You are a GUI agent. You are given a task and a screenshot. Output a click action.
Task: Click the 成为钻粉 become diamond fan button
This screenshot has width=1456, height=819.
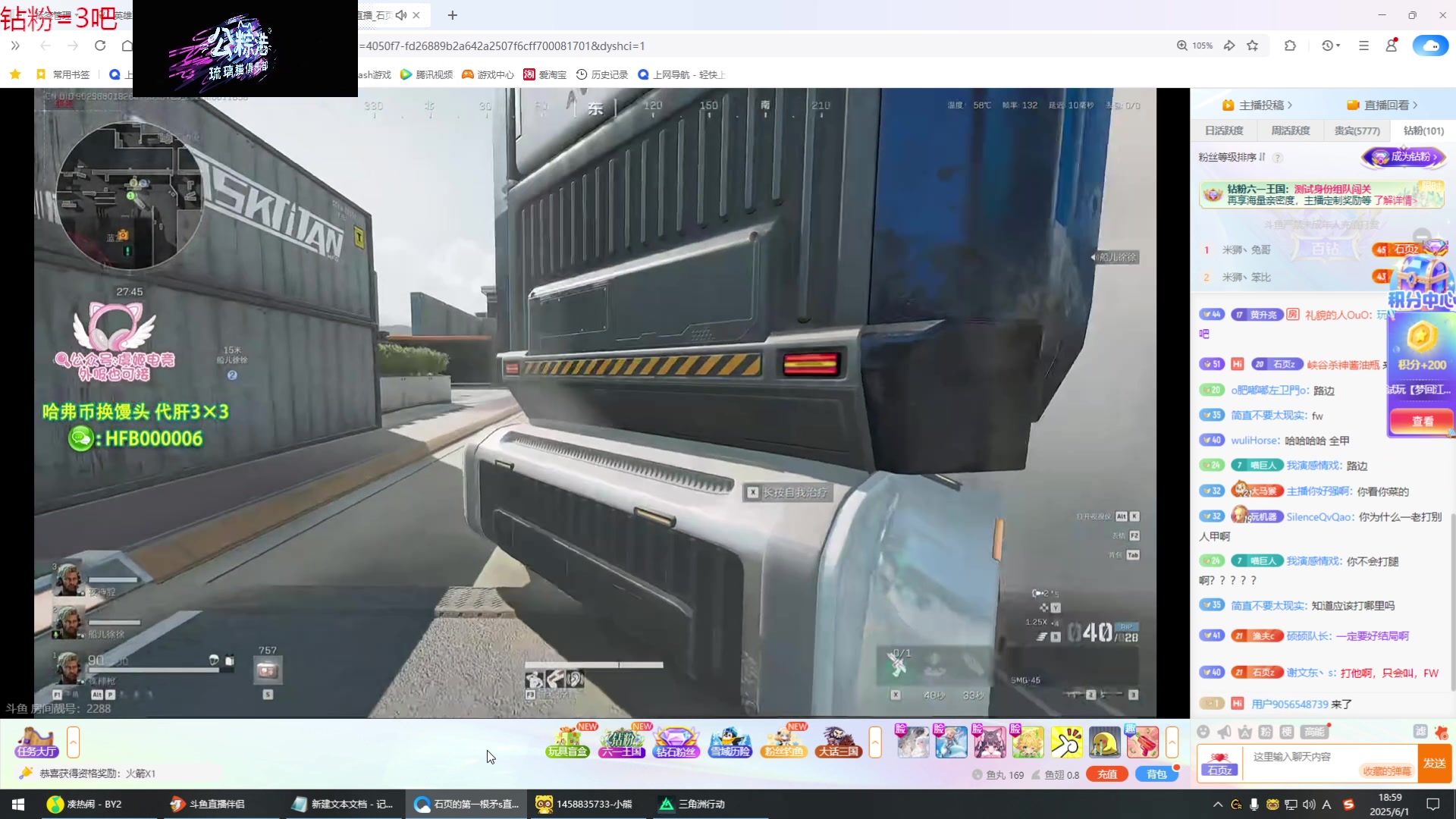coord(1404,157)
